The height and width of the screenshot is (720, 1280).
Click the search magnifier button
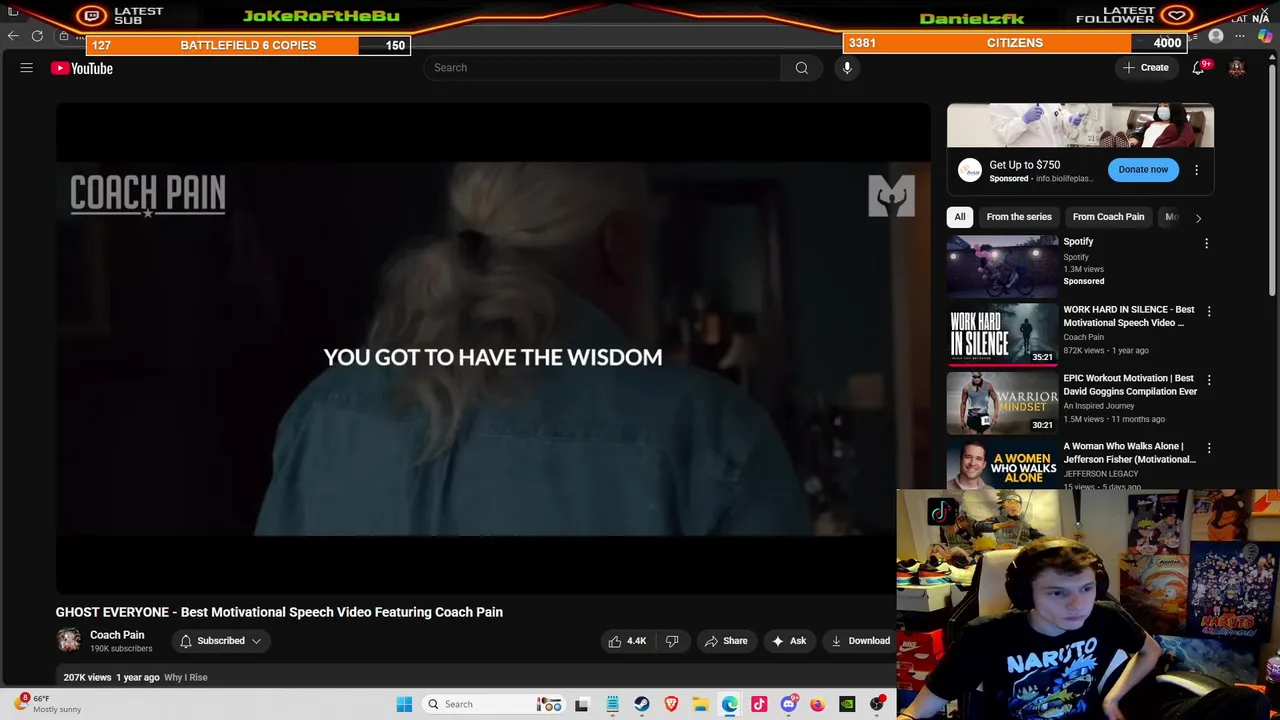pos(801,68)
